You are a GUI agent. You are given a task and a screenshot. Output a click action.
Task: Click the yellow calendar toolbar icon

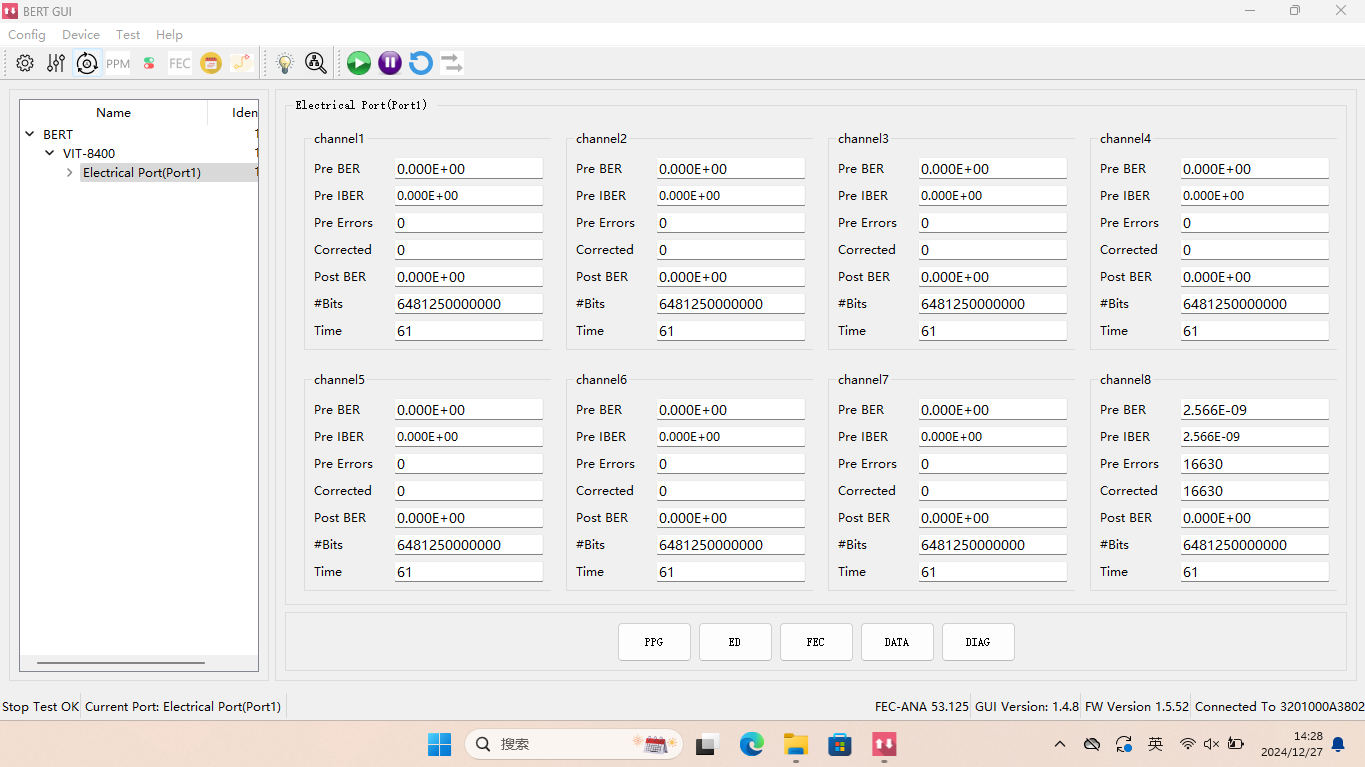click(x=211, y=63)
